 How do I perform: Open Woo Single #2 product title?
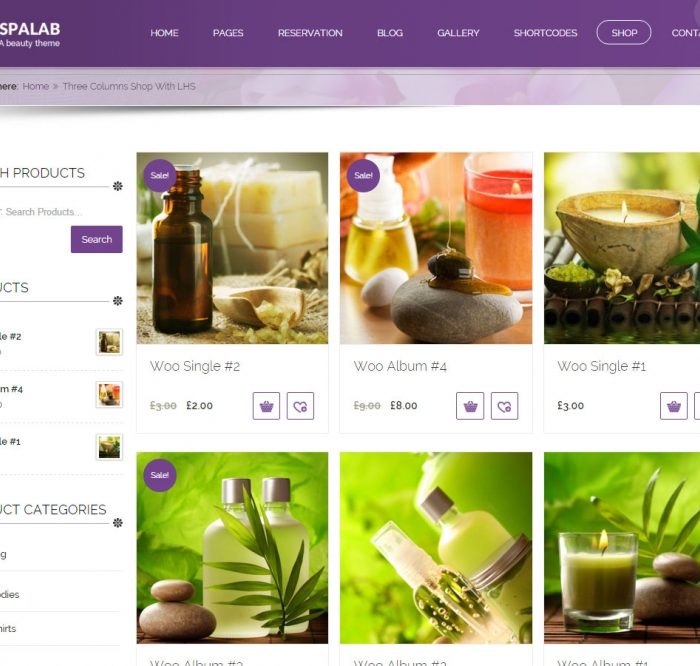coord(195,366)
